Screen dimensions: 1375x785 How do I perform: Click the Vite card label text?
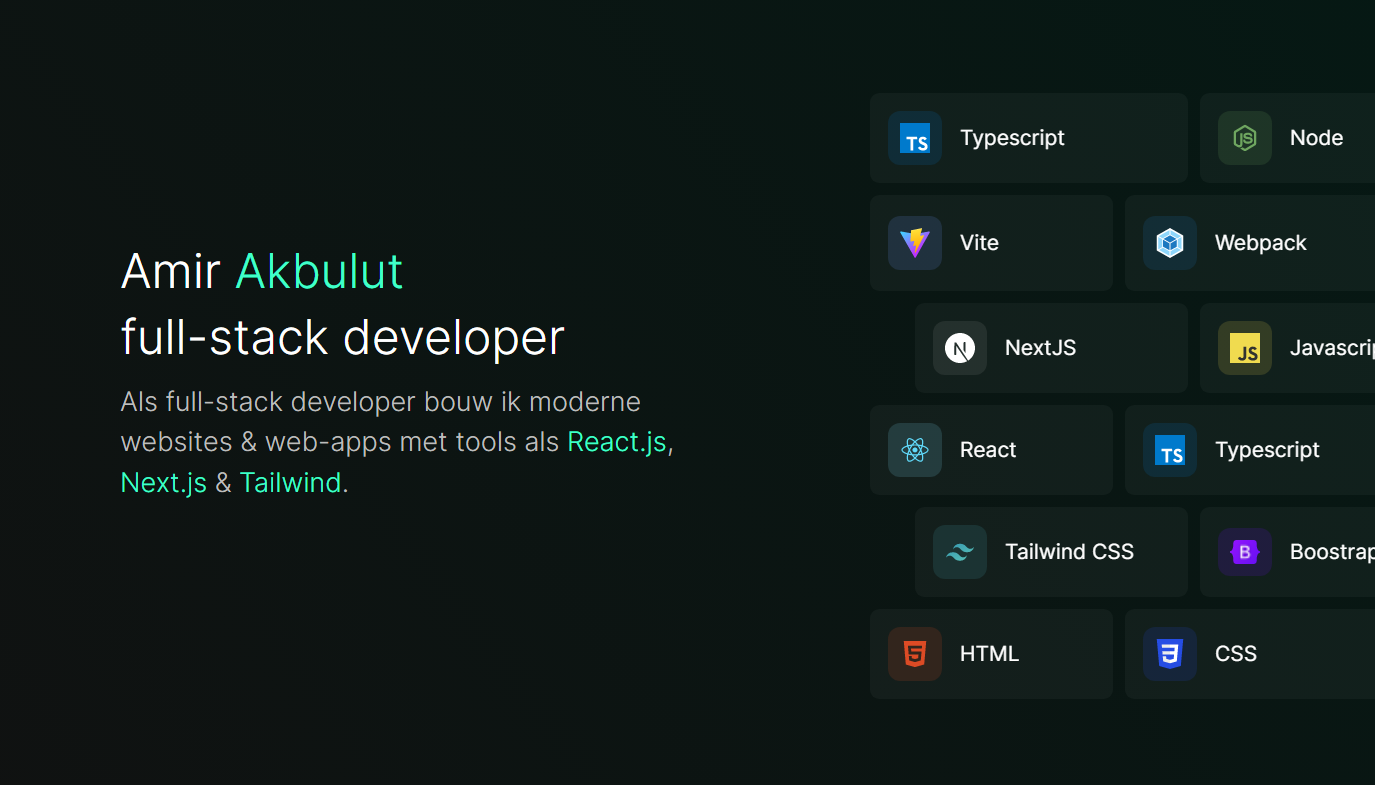pos(979,243)
